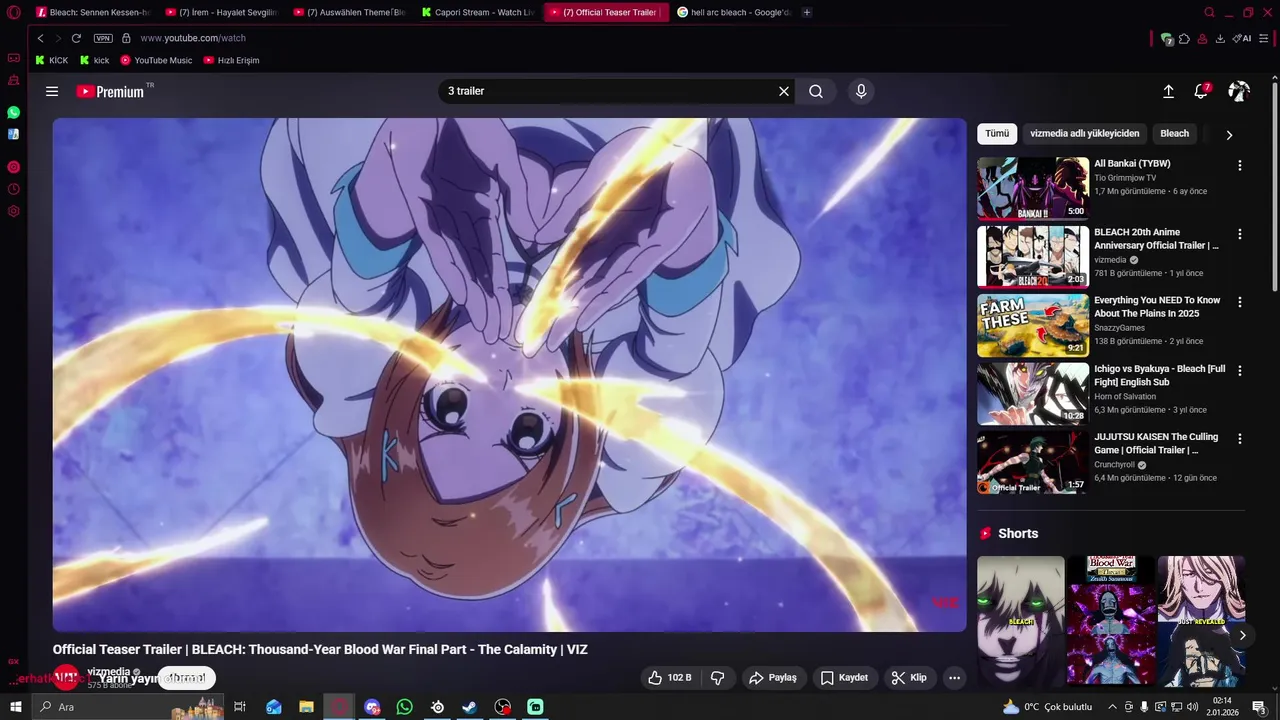1280x720 pixels.
Task: Open BLEACH 20th Anime Anniversary Official Trailer title
Action: click(1156, 239)
